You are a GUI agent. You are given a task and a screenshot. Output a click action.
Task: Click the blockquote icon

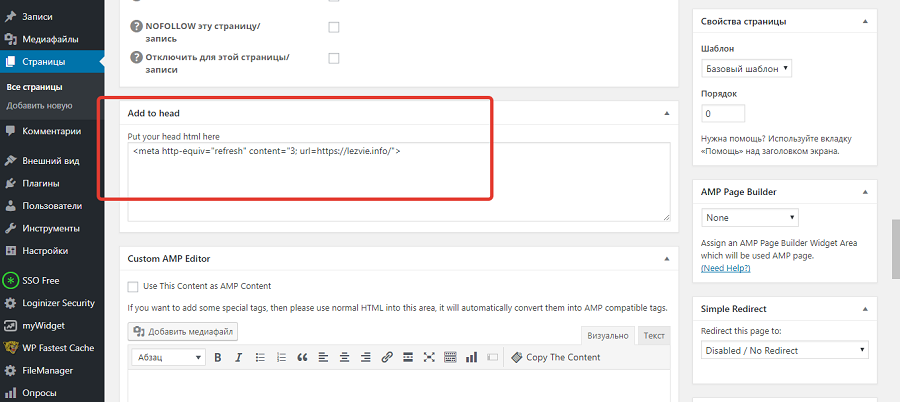pyautogui.click(x=302, y=358)
